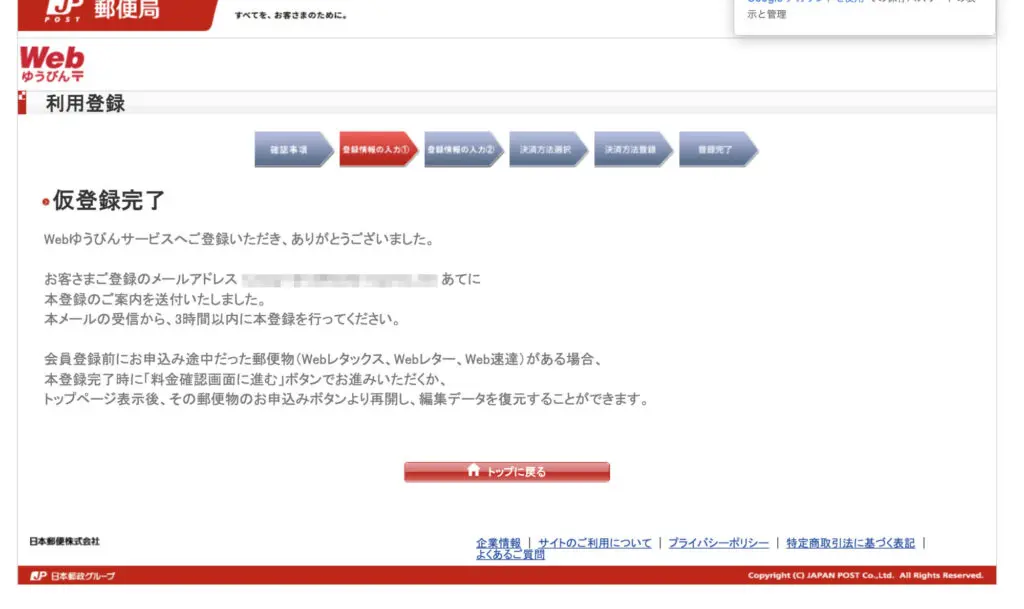The width and height of the screenshot is (1024, 609).
Task: Click the blurred registered email address
Action: [x=339, y=280]
